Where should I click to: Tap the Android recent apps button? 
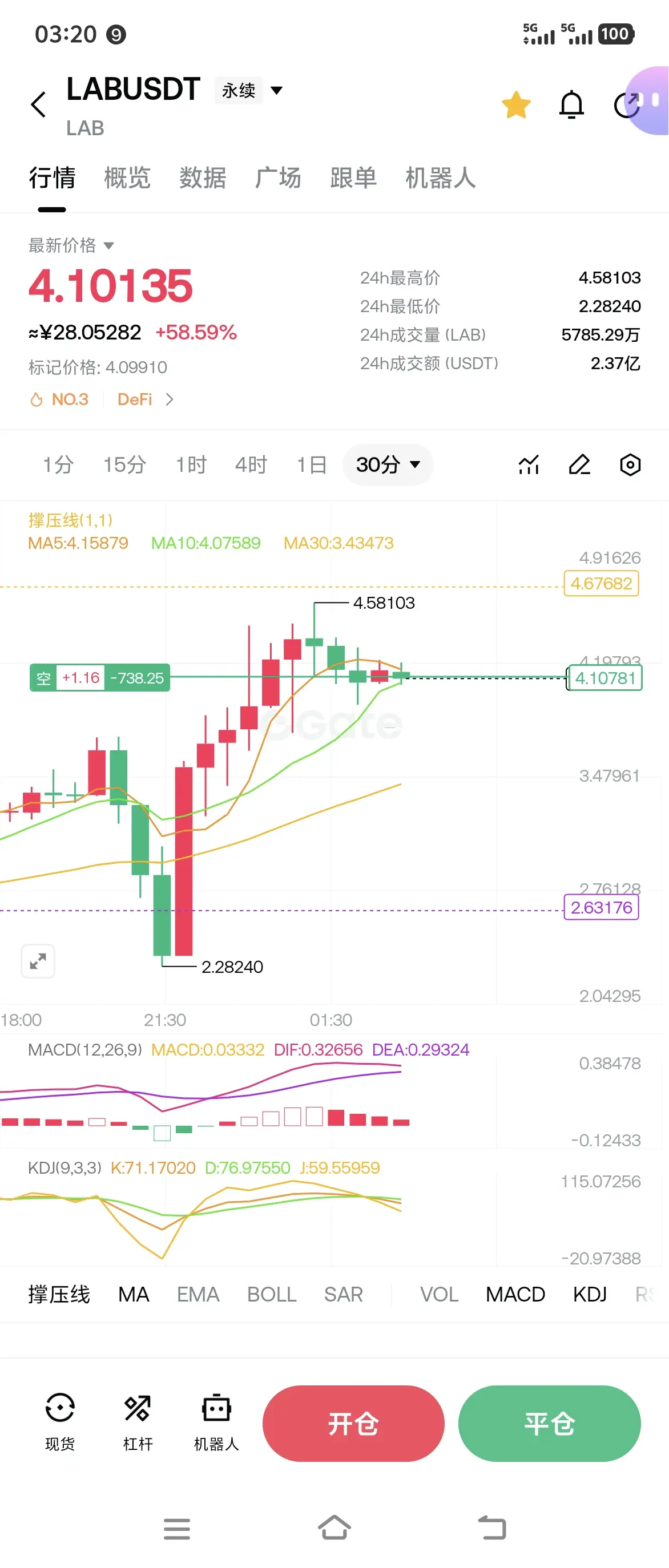coord(176,1529)
